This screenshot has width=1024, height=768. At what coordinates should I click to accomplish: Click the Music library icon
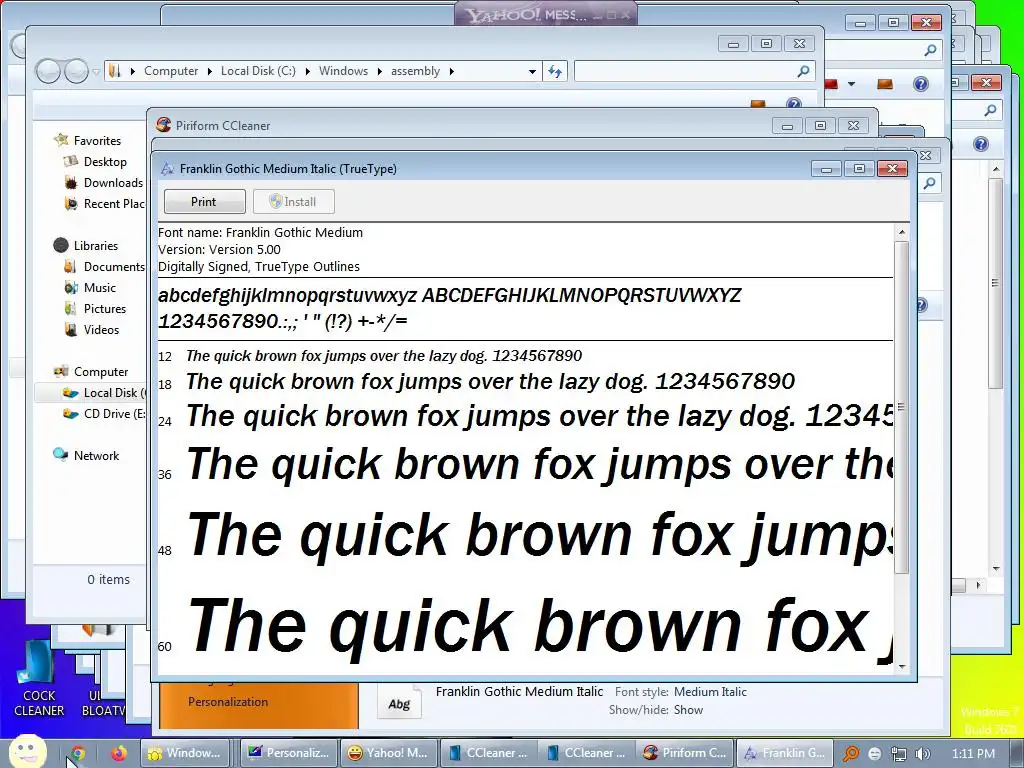(x=71, y=287)
